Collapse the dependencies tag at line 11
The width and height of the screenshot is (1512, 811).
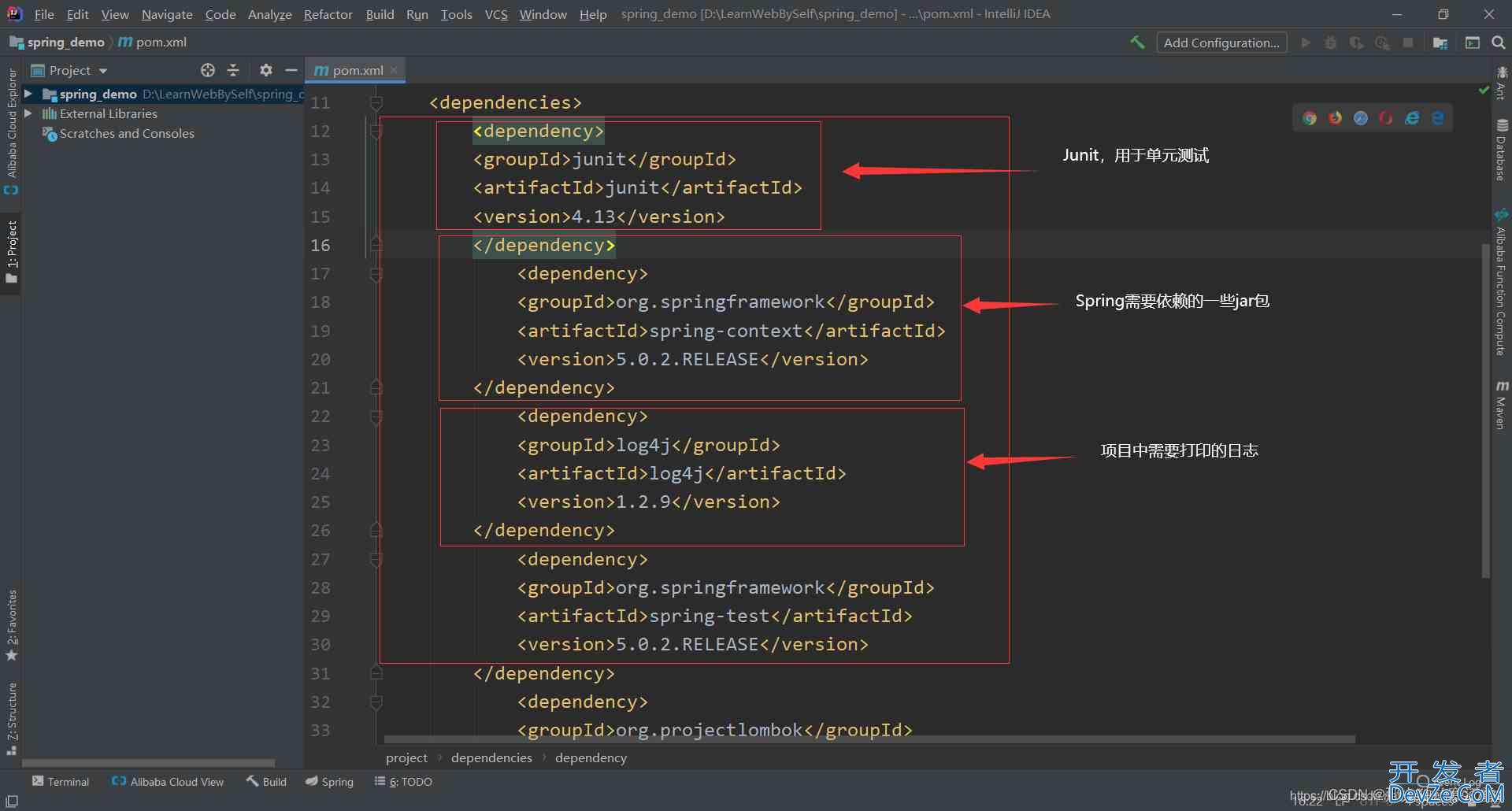(376, 102)
